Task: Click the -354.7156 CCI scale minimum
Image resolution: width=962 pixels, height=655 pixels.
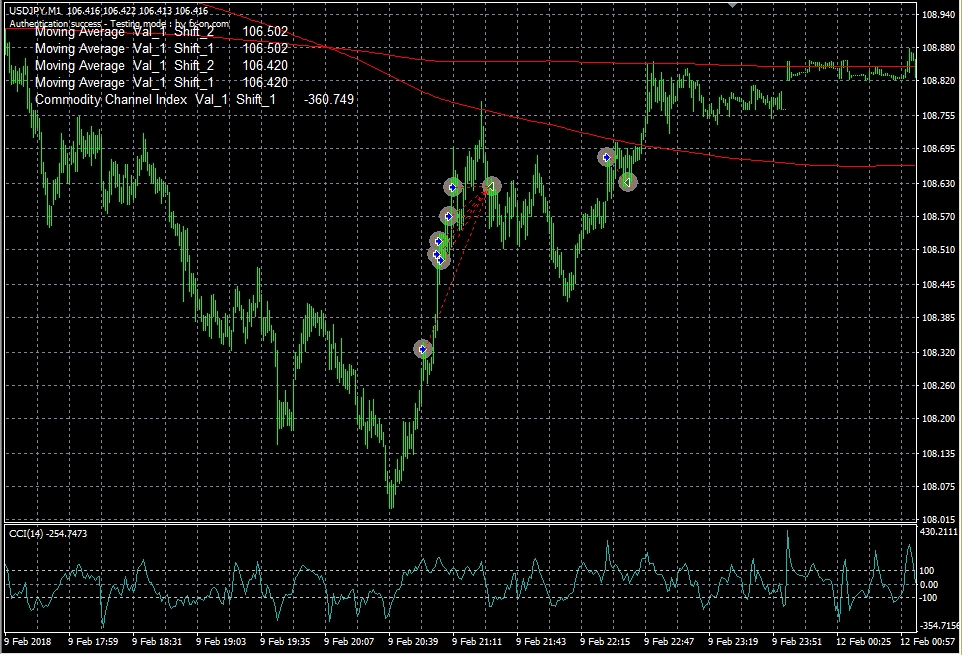Action: click(x=939, y=626)
